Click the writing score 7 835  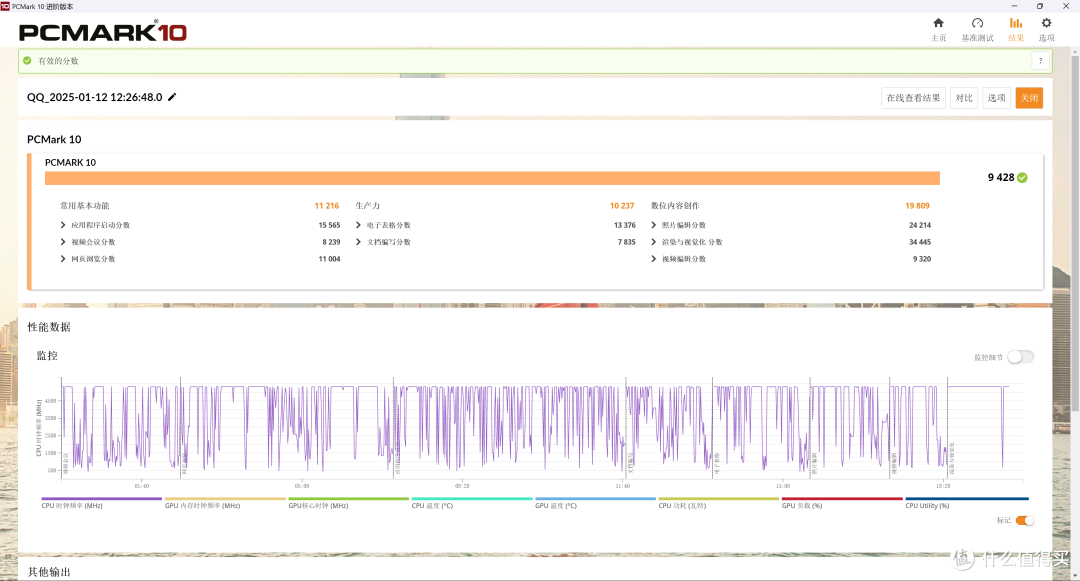pos(627,242)
